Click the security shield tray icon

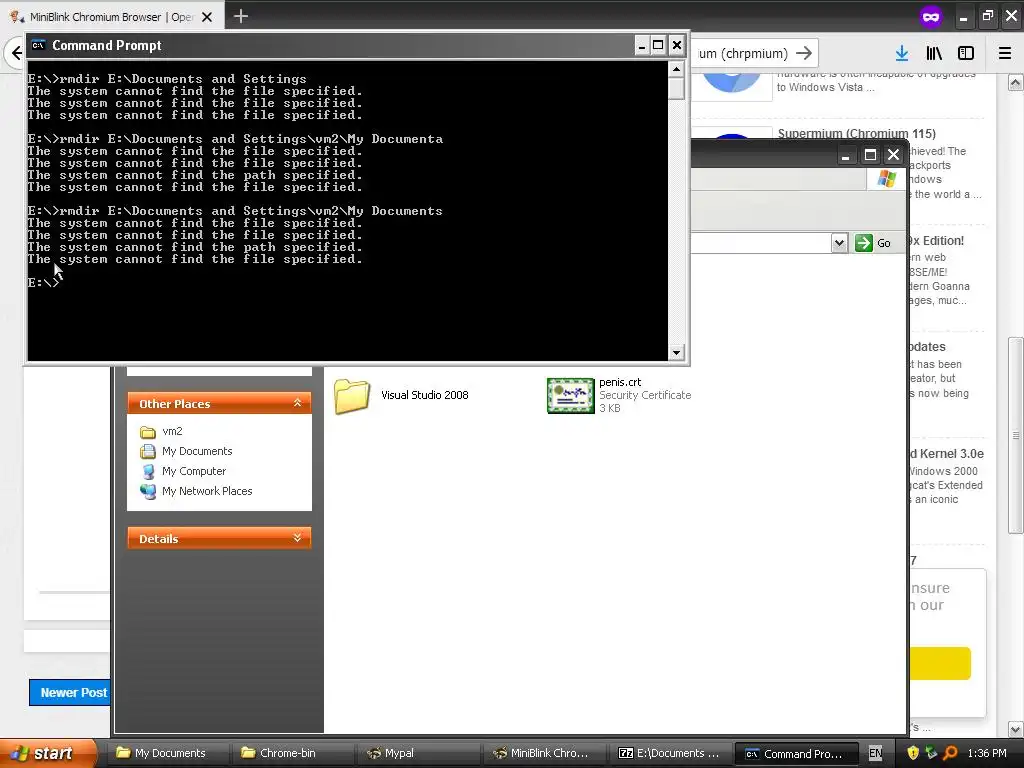point(913,753)
